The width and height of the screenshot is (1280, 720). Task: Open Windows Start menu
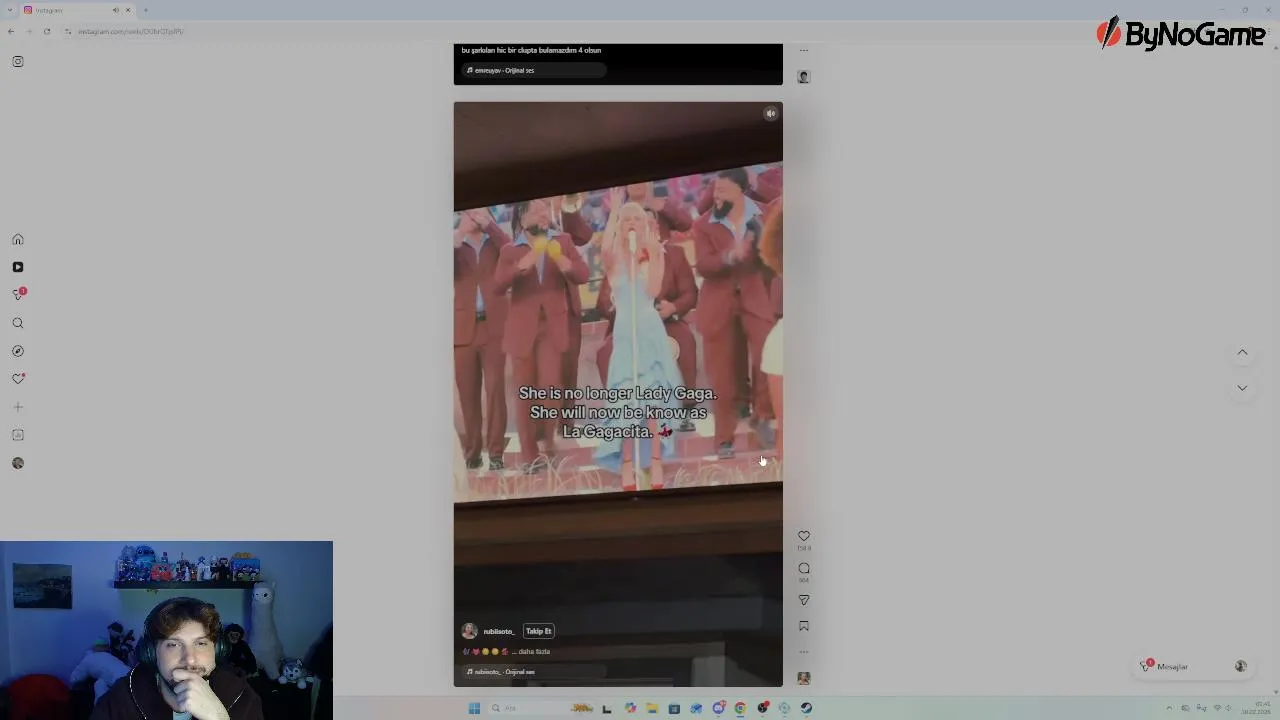[475, 708]
